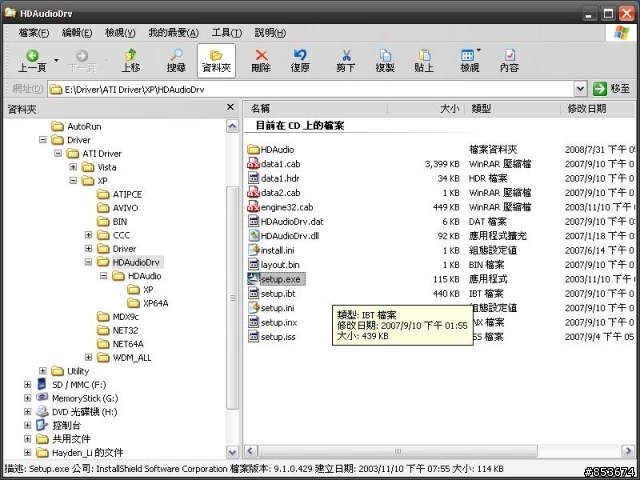
Task: Click the Delete (刪除) toolbar icon
Action: (x=261, y=61)
